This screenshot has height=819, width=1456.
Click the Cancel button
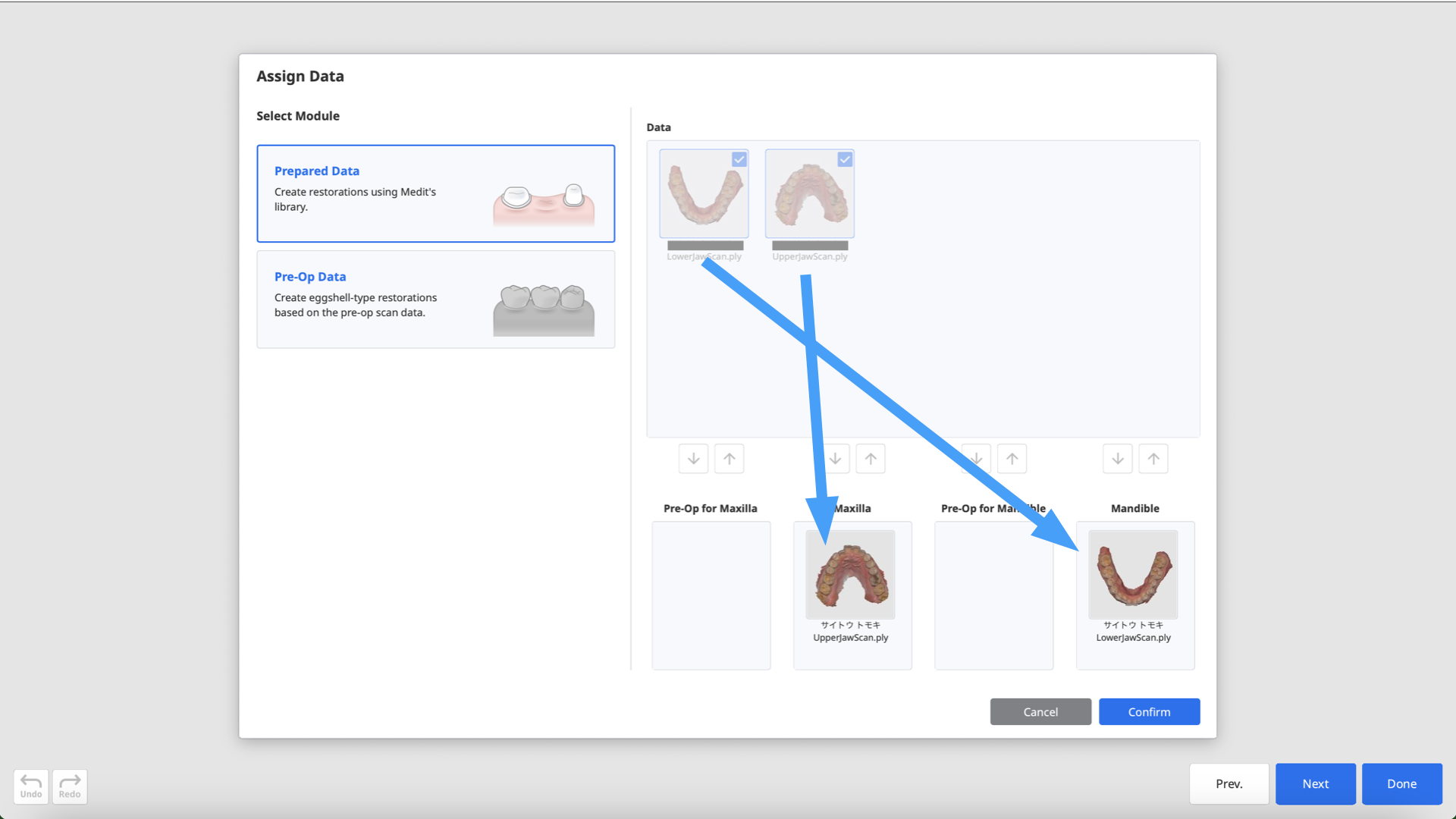point(1040,711)
